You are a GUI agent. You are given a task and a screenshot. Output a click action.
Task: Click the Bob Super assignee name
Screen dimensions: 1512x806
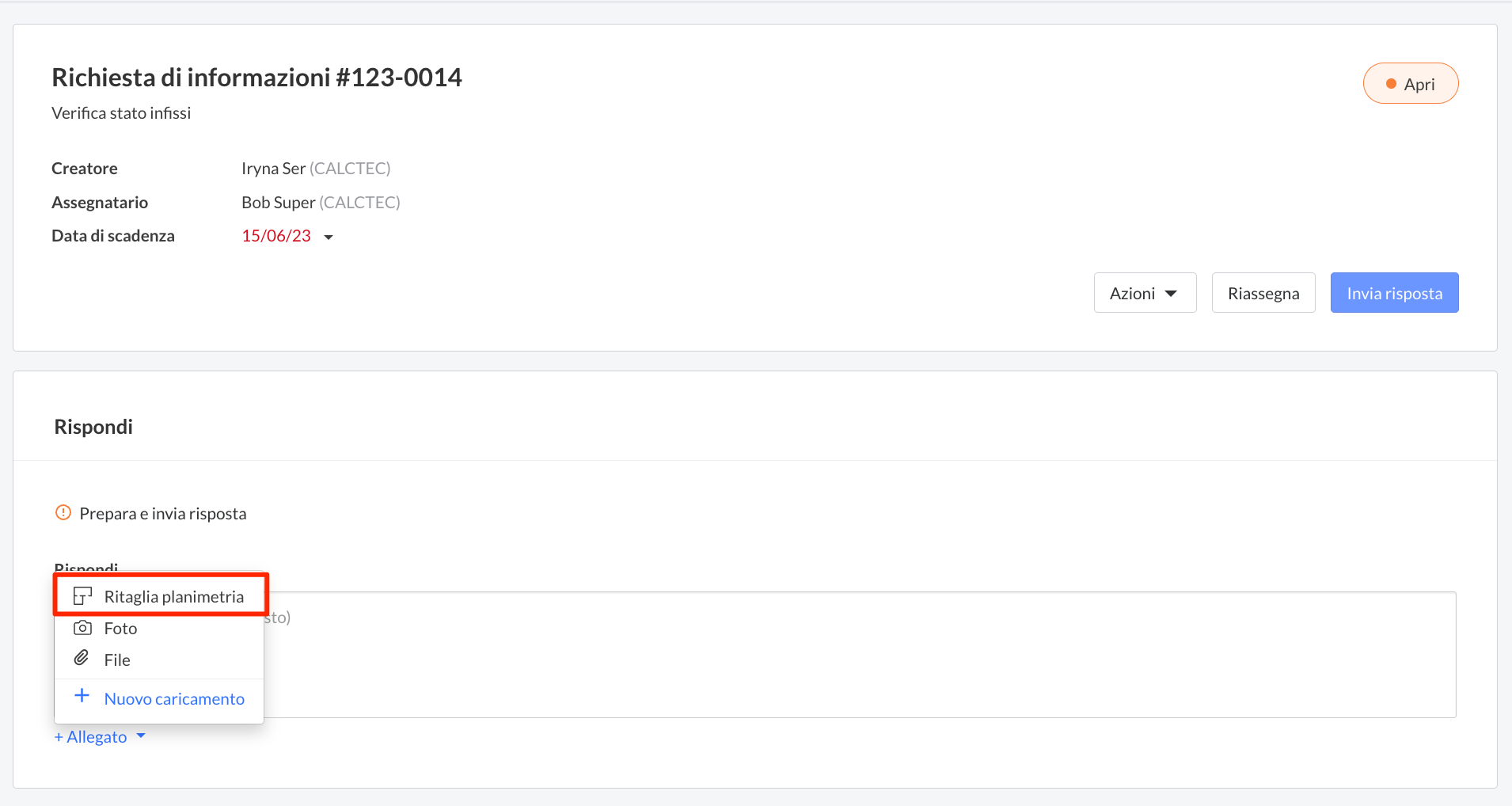click(278, 203)
